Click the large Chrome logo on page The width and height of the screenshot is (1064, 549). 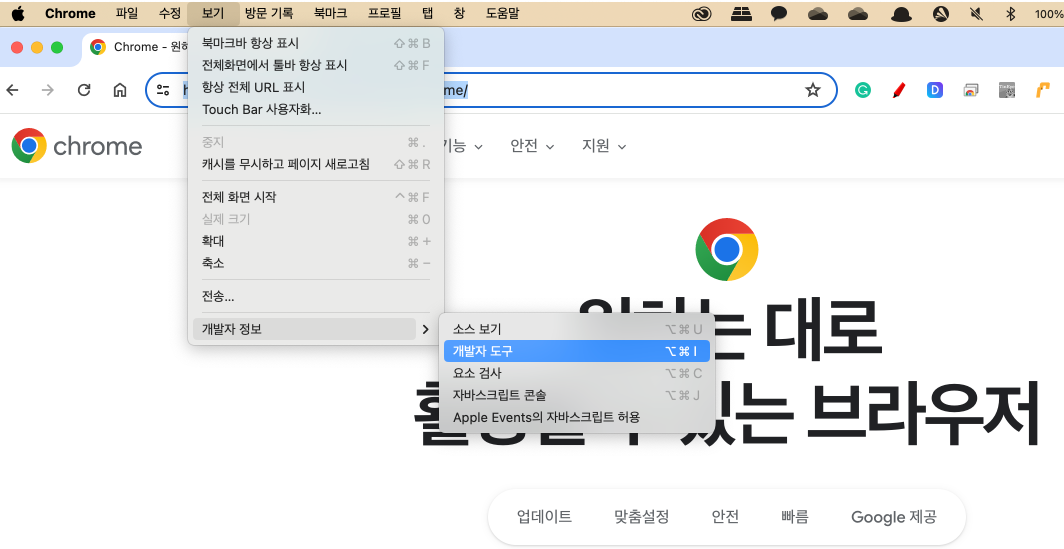(727, 250)
